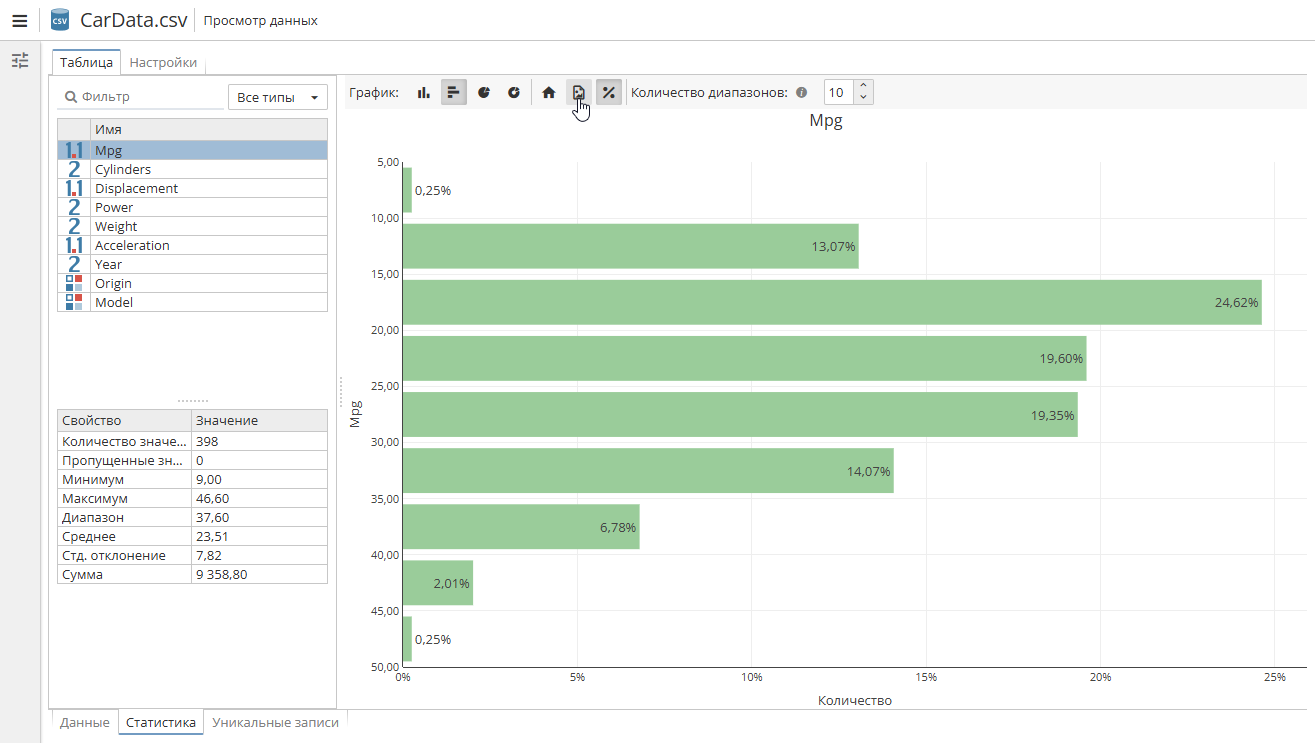Click the hamburger menu icon
The width and height of the screenshot is (1315, 743).
pyautogui.click(x=19, y=19)
